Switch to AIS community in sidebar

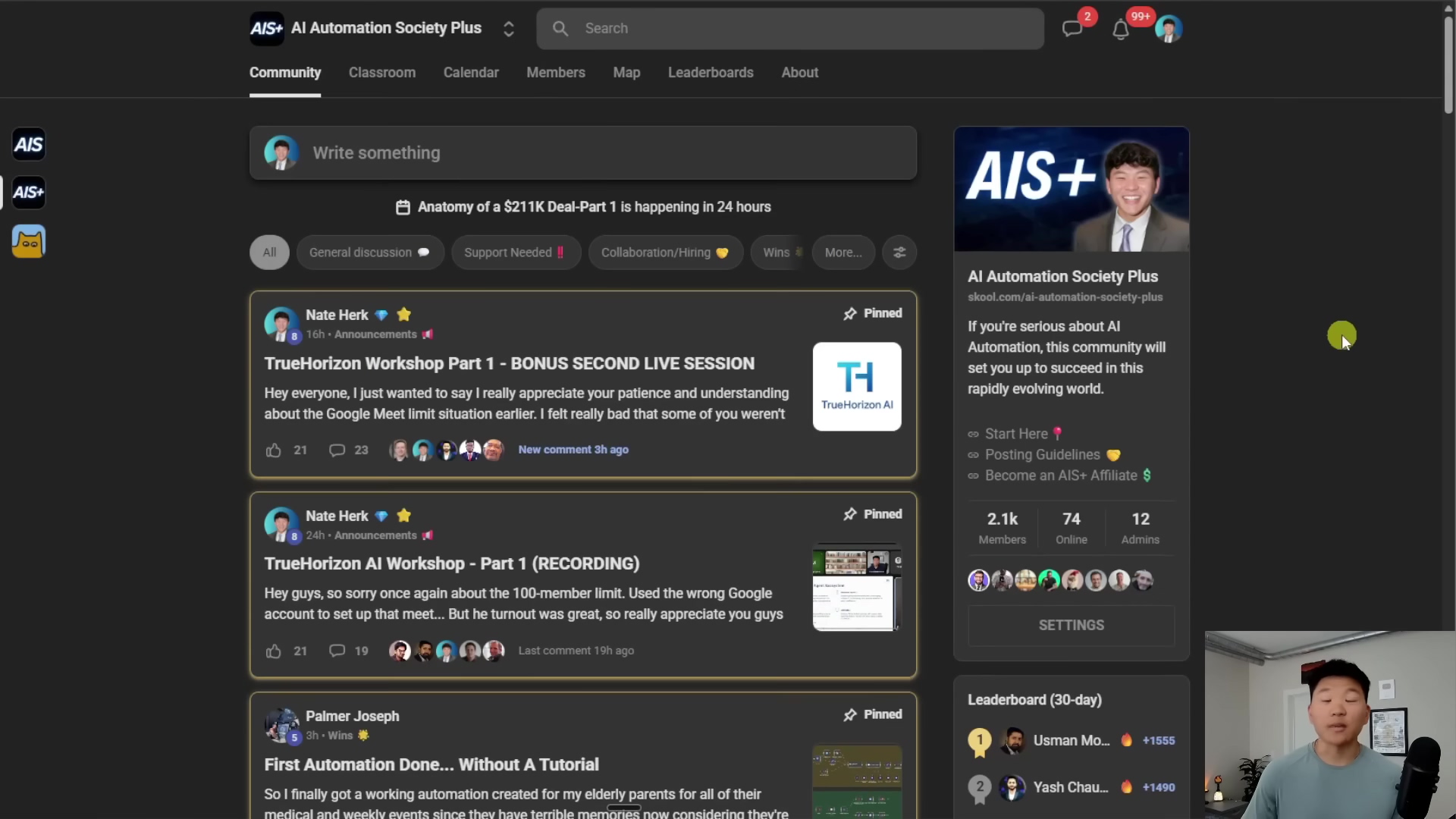click(29, 144)
